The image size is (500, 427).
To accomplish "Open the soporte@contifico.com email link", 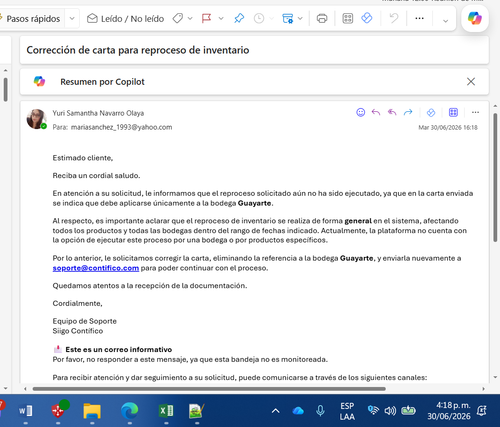I will pyautogui.click(x=96, y=268).
